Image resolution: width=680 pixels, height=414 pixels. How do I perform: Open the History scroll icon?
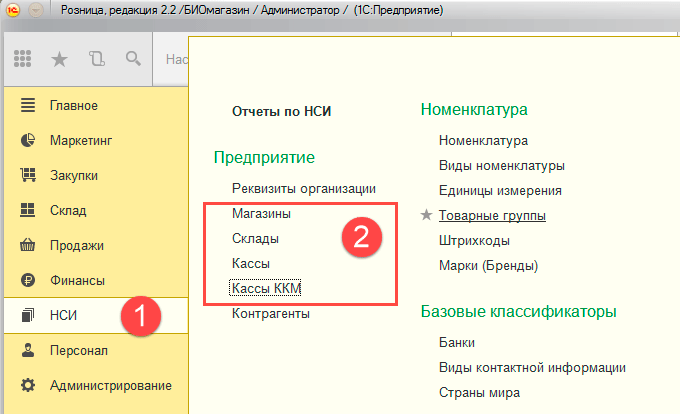tap(97, 59)
